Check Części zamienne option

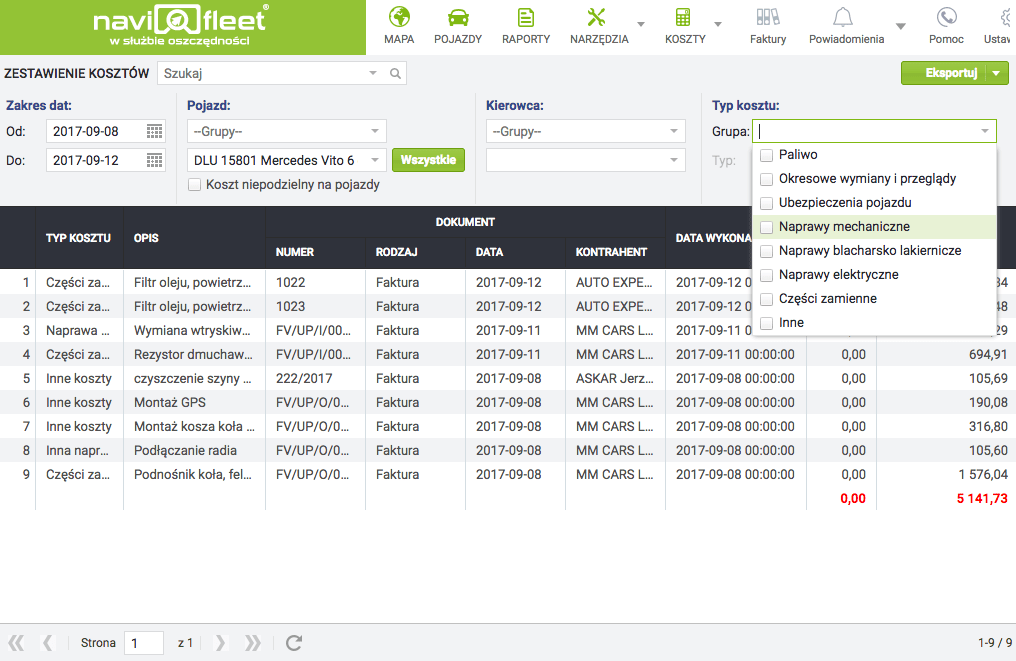tap(767, 299)
